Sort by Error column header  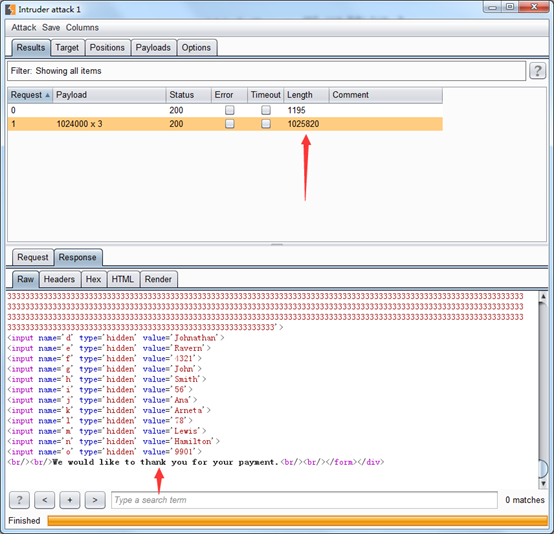(230, 95)
